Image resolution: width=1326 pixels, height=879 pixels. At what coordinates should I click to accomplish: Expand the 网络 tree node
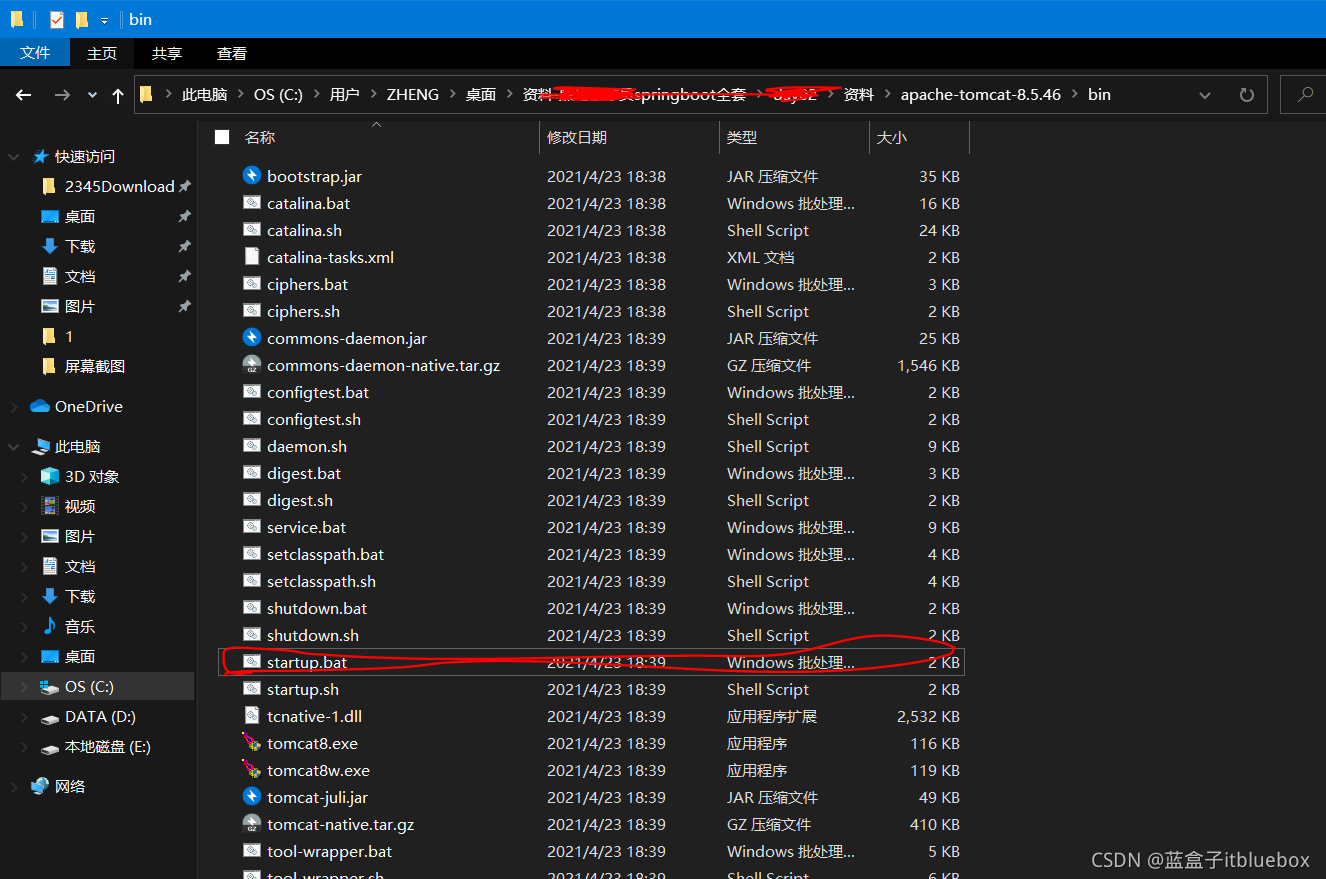click(x=14, y=787)
